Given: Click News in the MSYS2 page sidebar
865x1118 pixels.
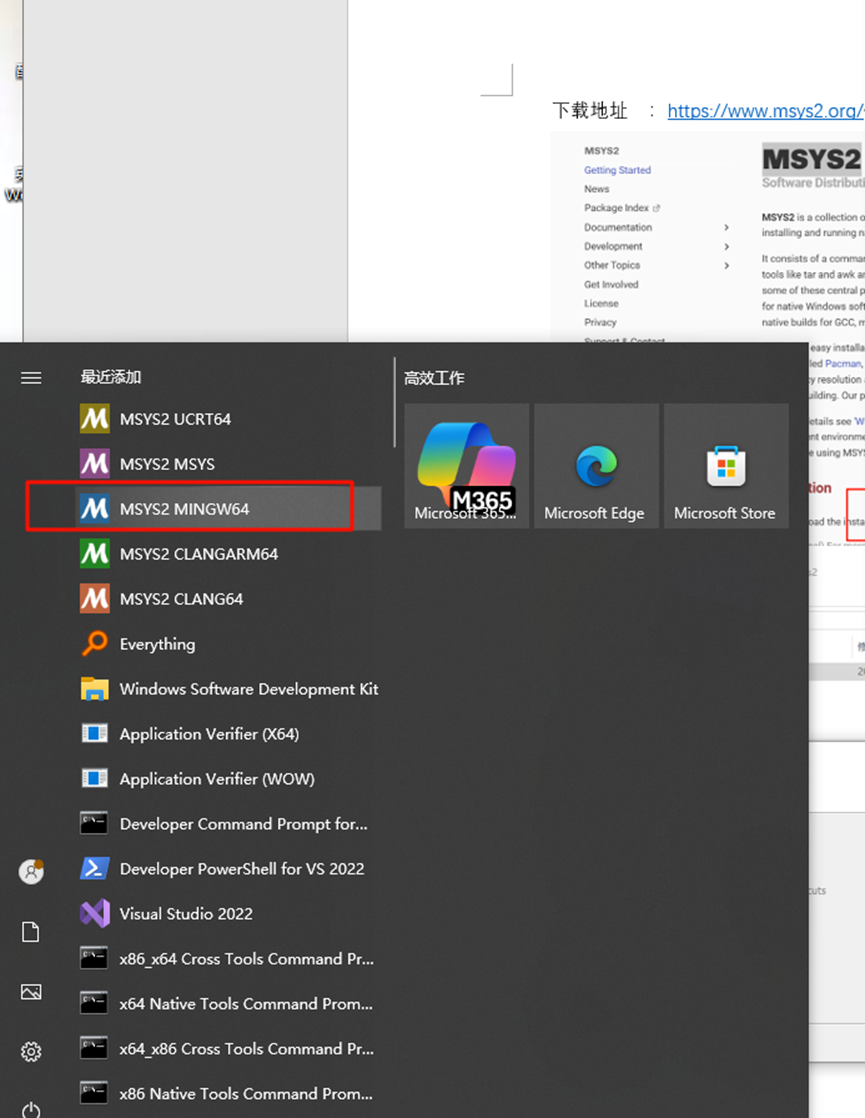Looking at the screenshot, I should [597, 189].
